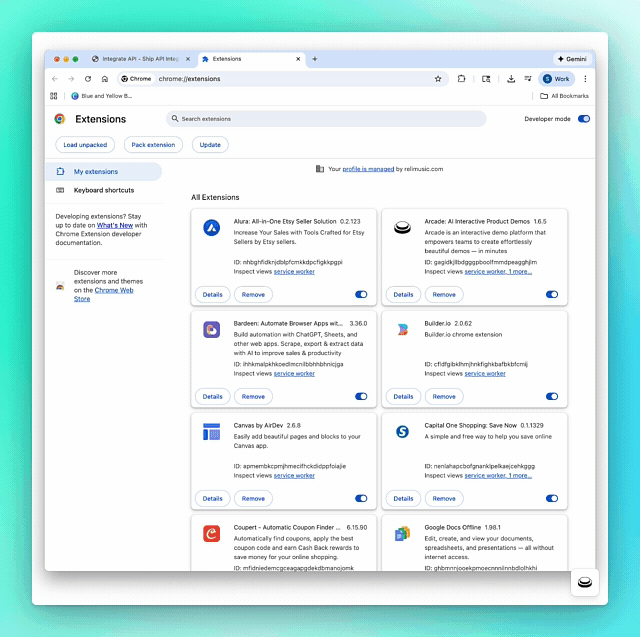Close the Integrate API tab
The height and width of the screenshot is (637, 640).
pos(188,59)
